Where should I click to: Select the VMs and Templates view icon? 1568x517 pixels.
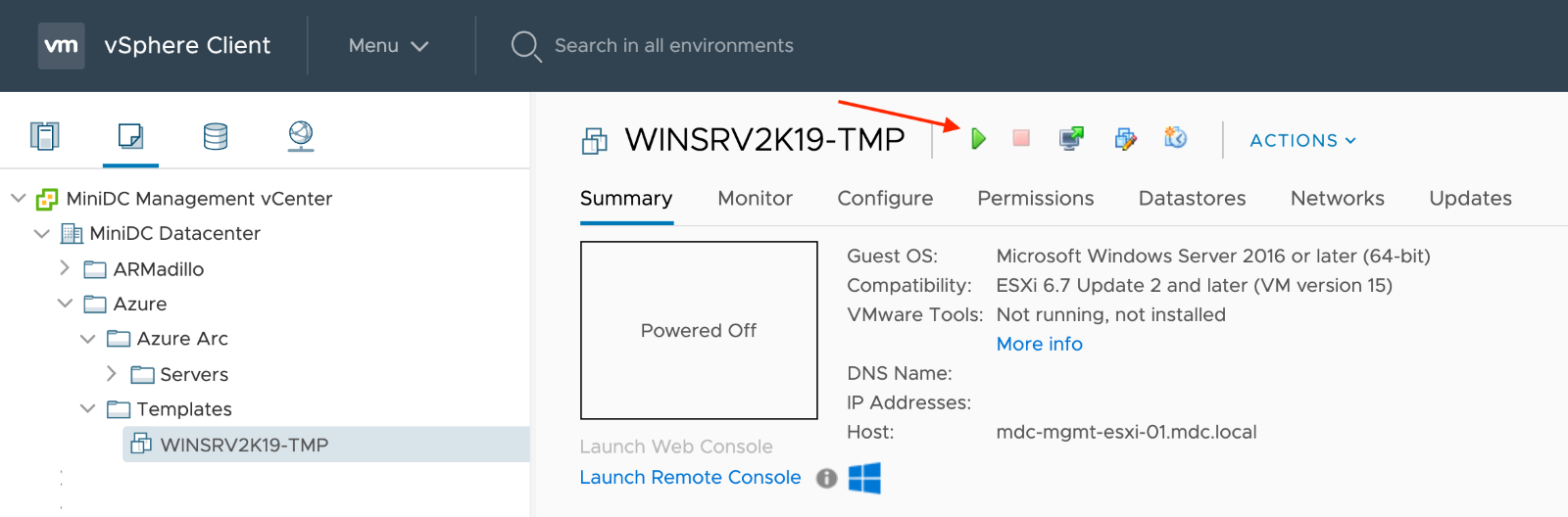pyautogui.click(x=130, y=135)
